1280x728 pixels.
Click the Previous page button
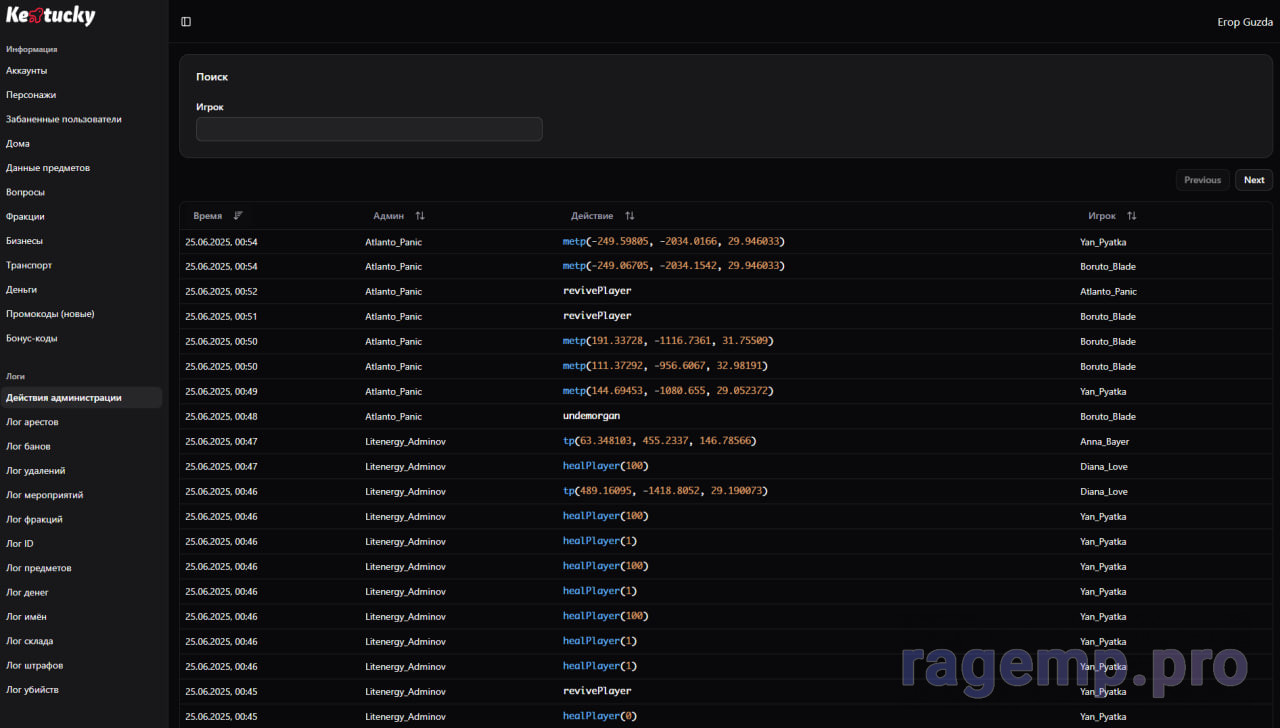point(1203,180)
